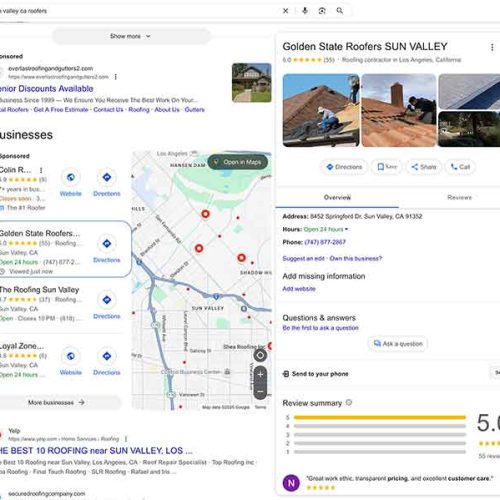The image size is (500, 500).
Task: Open the About Us sitelink
Action: [167, 110]
